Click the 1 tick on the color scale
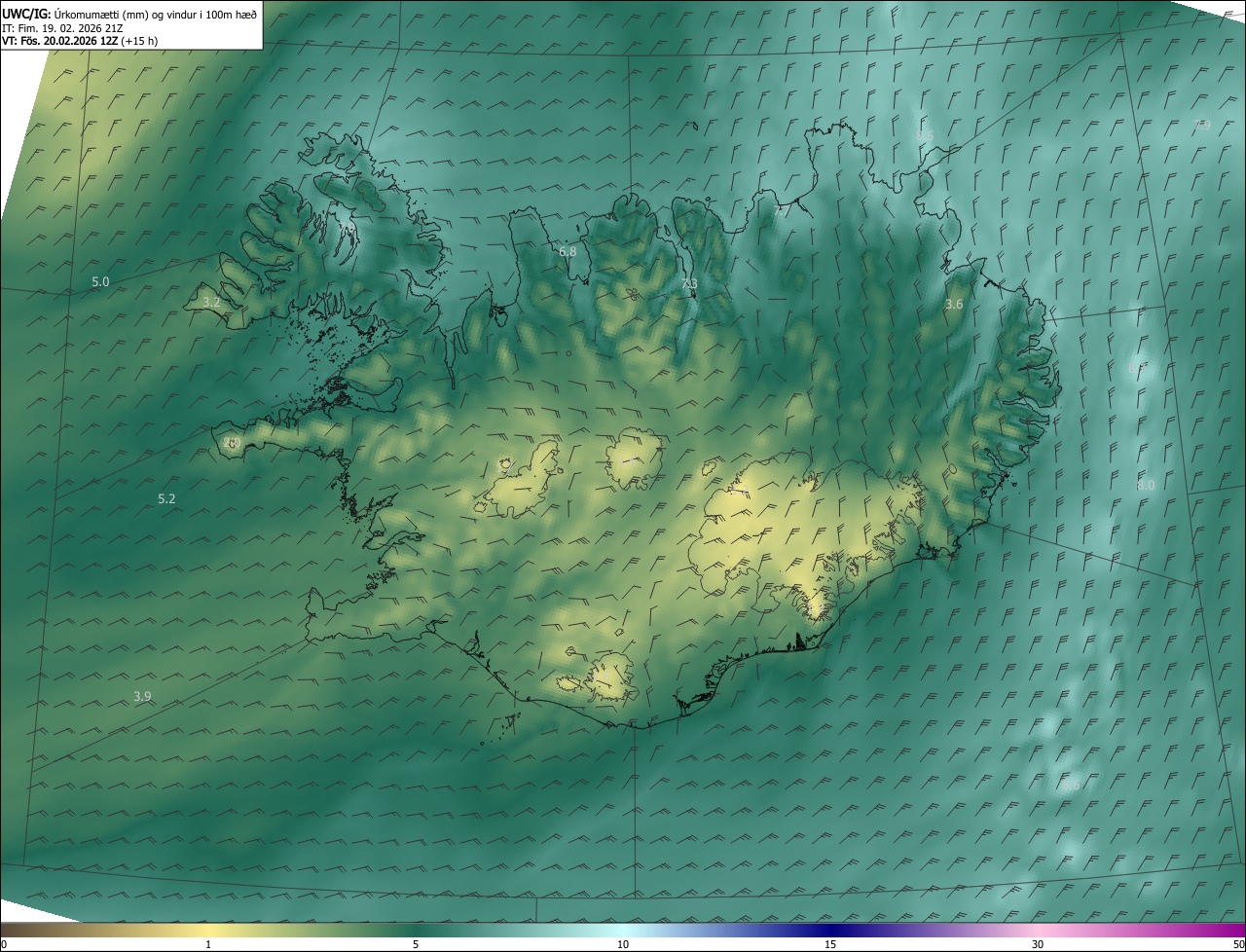 pyautogui.click(x=208, y=945)
